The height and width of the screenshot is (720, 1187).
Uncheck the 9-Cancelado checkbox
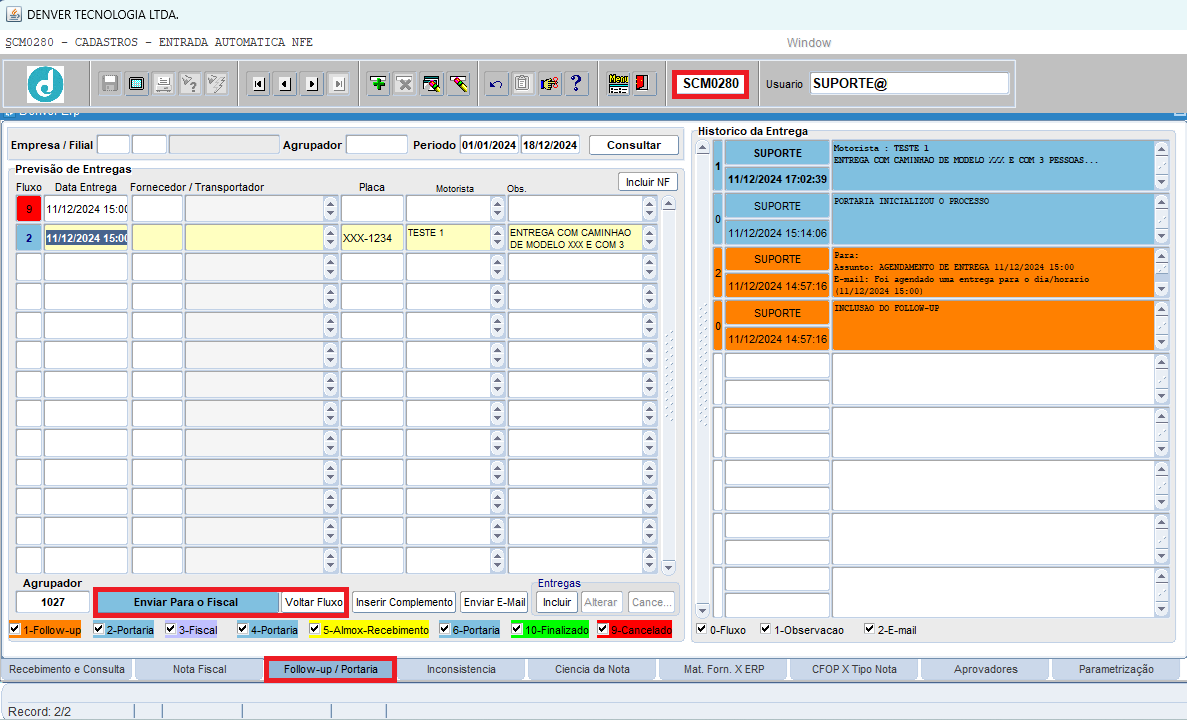pos(603,629)
